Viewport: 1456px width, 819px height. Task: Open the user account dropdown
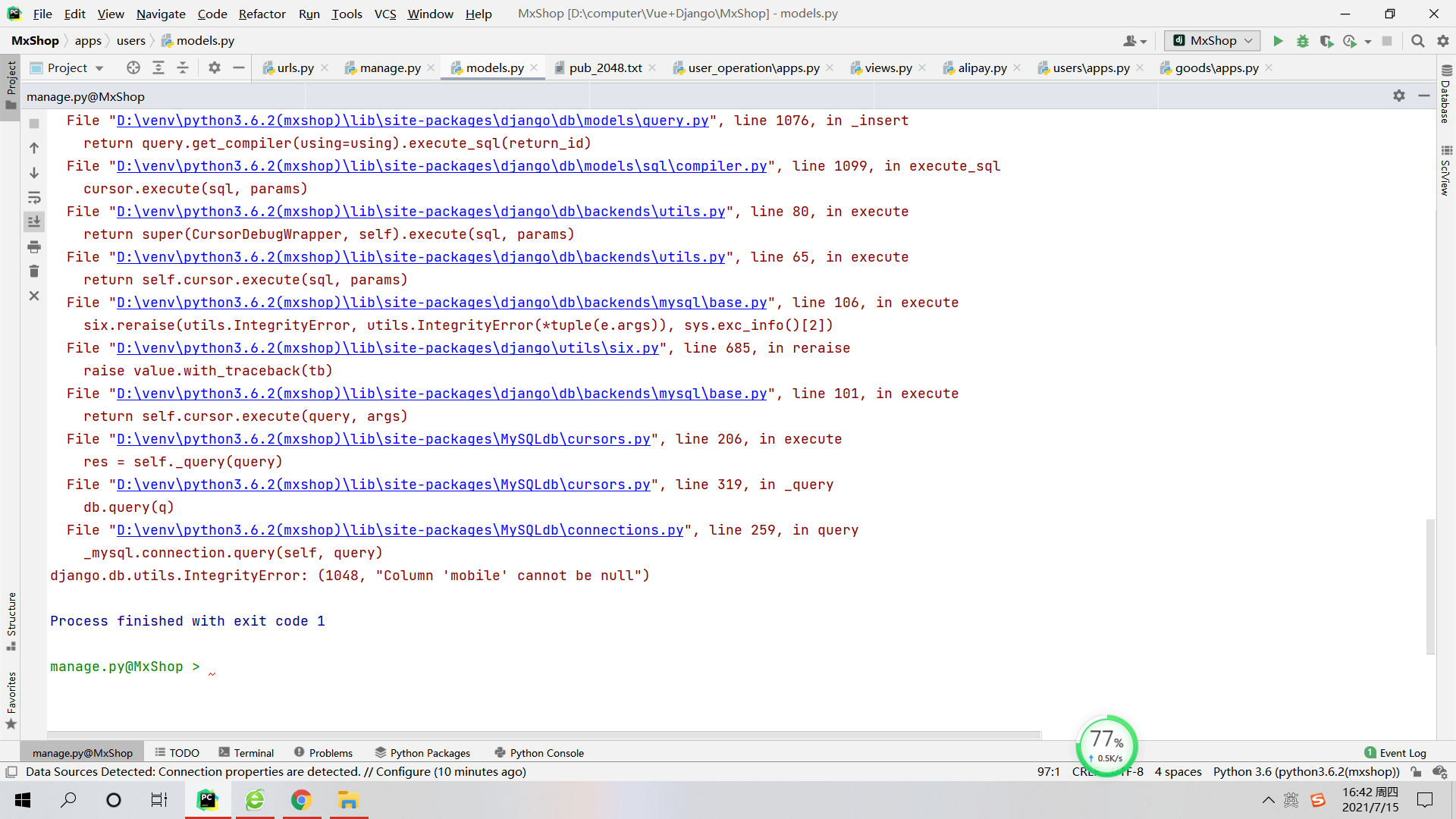[1134, 41]
